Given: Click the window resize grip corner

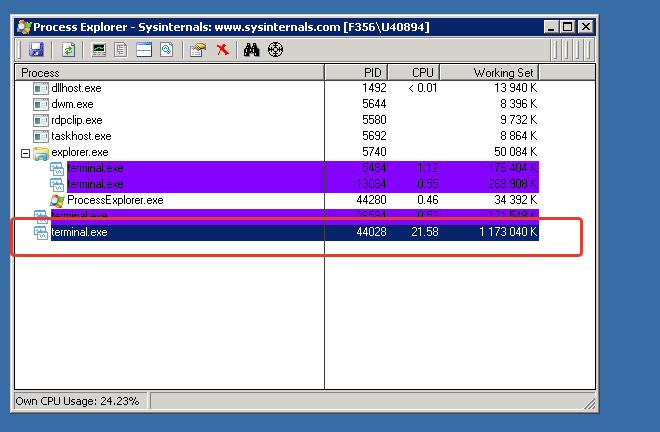Looking at the screenshot, I should [x=590, y=403].
